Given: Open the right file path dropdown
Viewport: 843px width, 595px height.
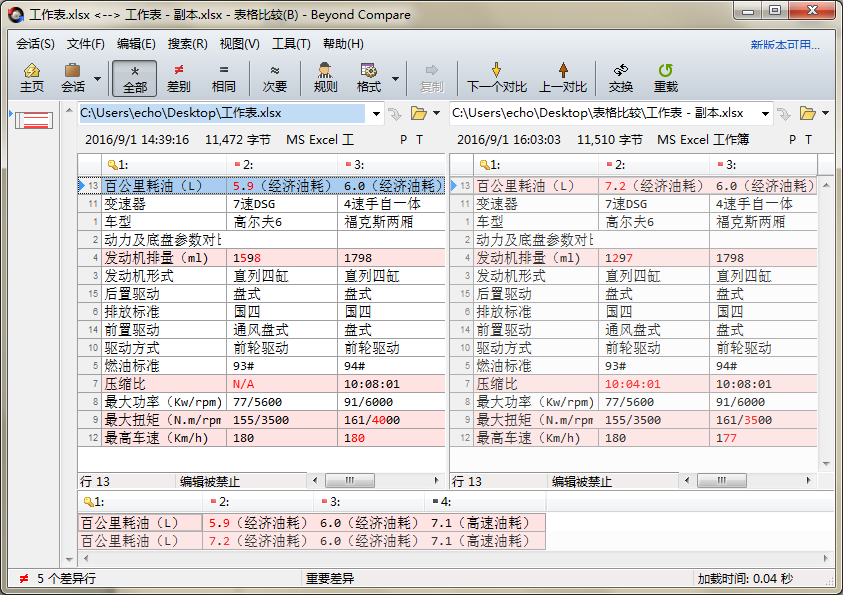Looking at the screenshot, I should pyautogui.click(x=766, y=114).
